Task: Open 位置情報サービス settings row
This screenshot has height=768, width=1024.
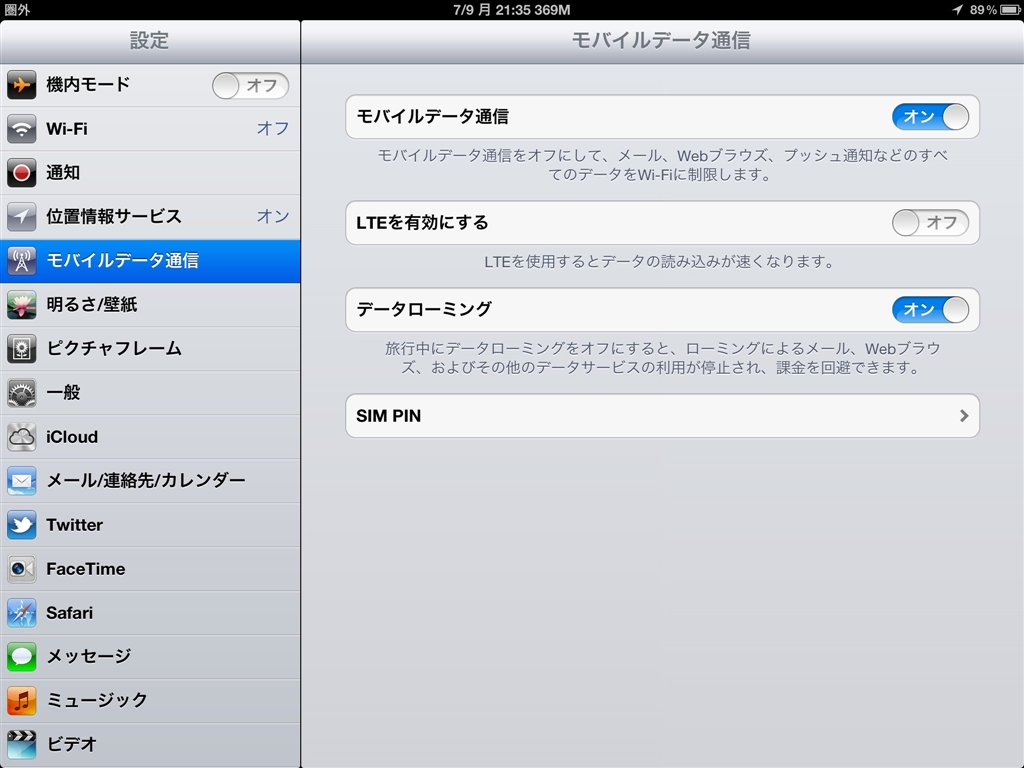Action: [150, 217]
